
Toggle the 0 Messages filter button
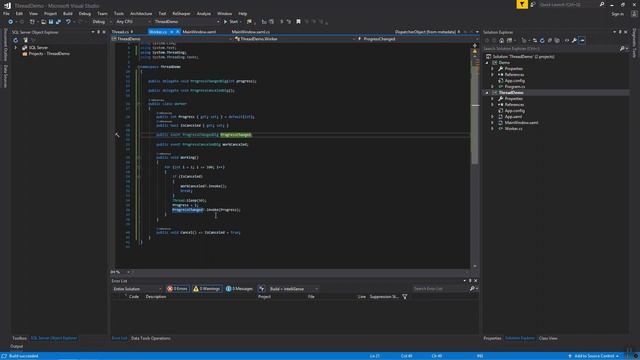pyautogui.click(x=240, y=289)
